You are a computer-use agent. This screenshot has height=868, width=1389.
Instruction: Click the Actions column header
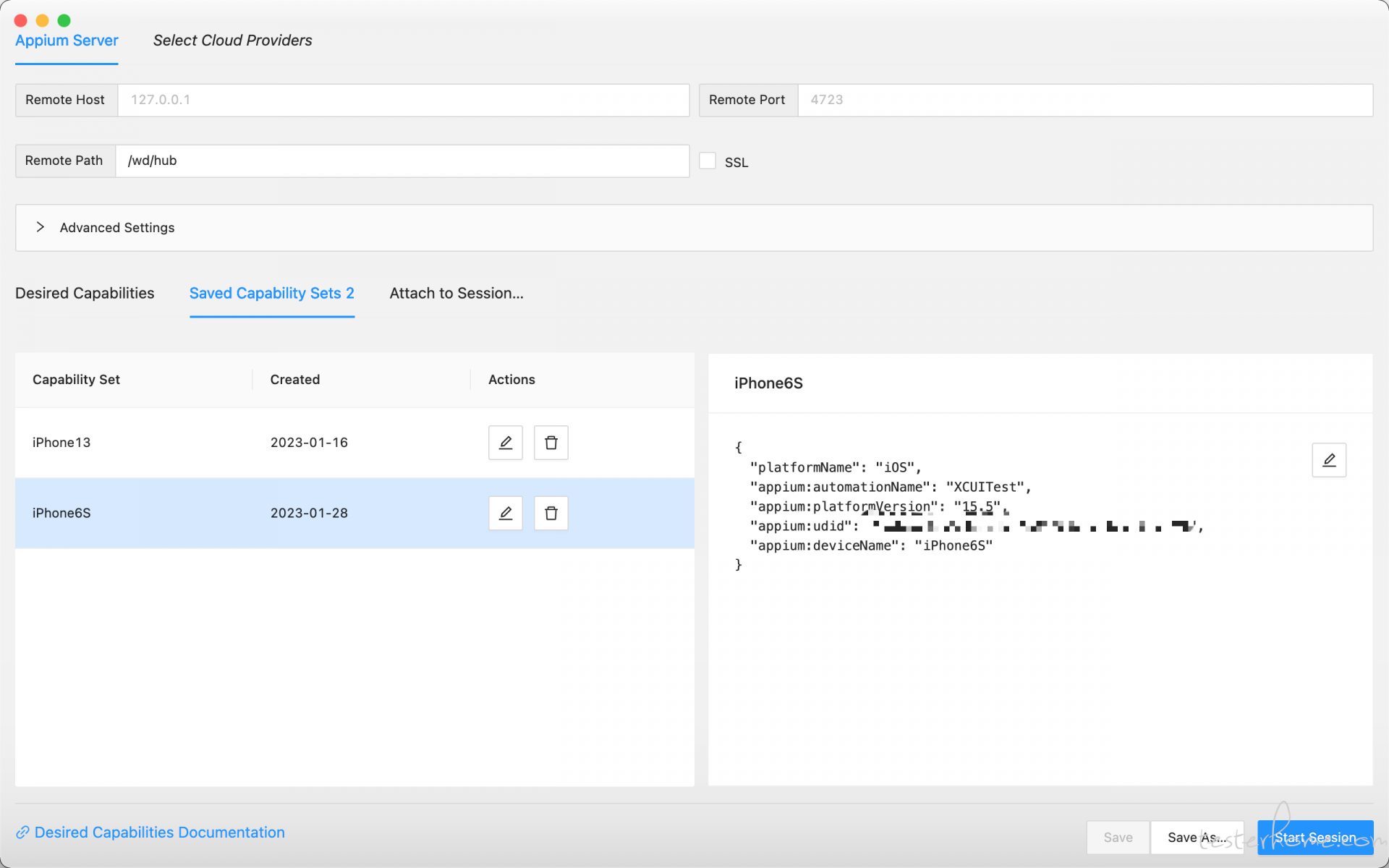tap(511, 380)
